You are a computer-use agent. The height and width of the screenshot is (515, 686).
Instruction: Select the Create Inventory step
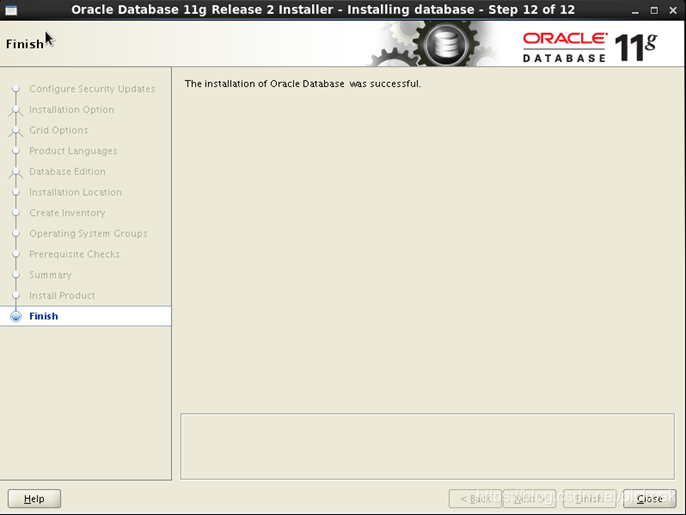[x=67, y=213]
